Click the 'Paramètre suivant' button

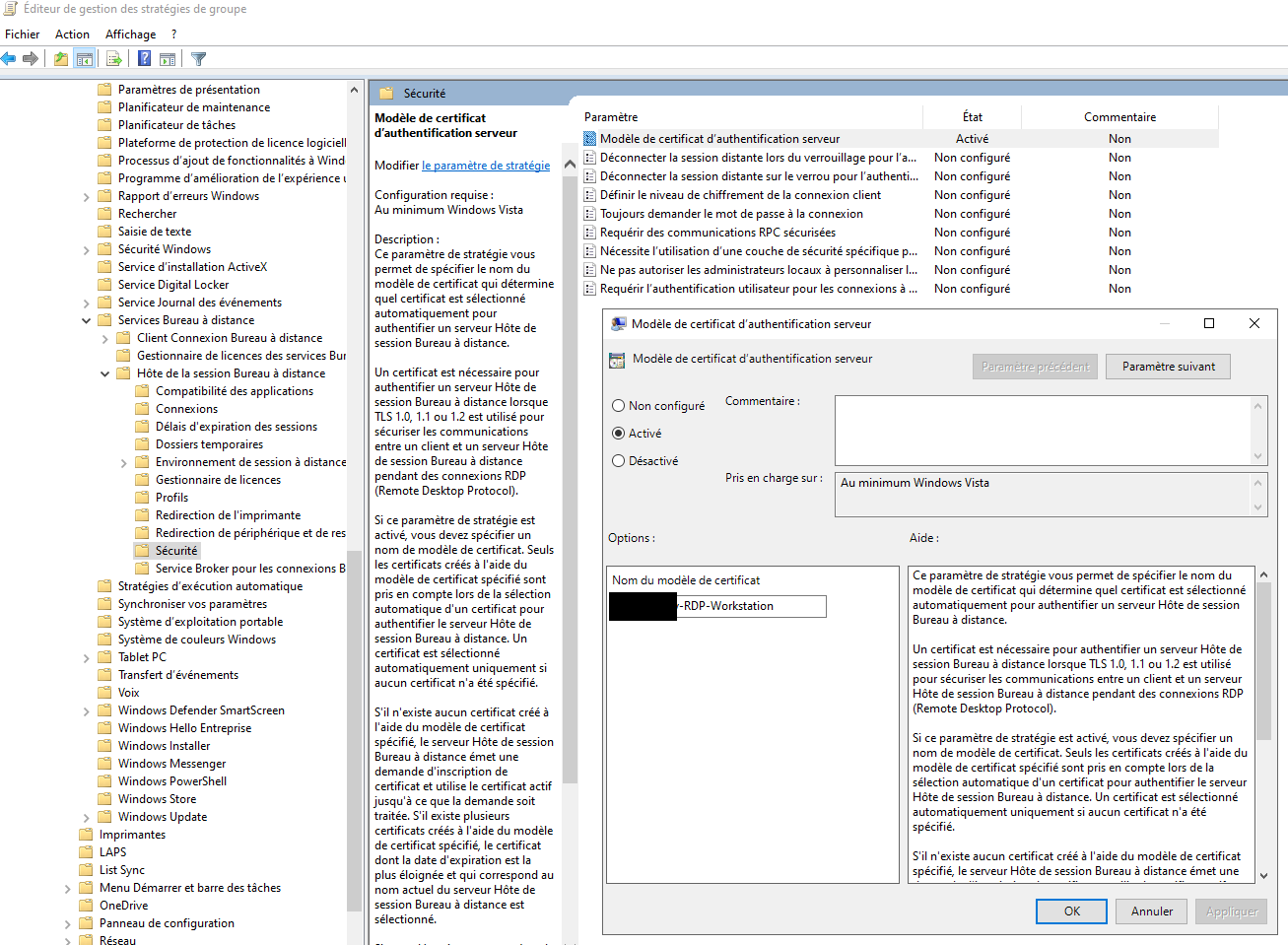point(1168,367)
